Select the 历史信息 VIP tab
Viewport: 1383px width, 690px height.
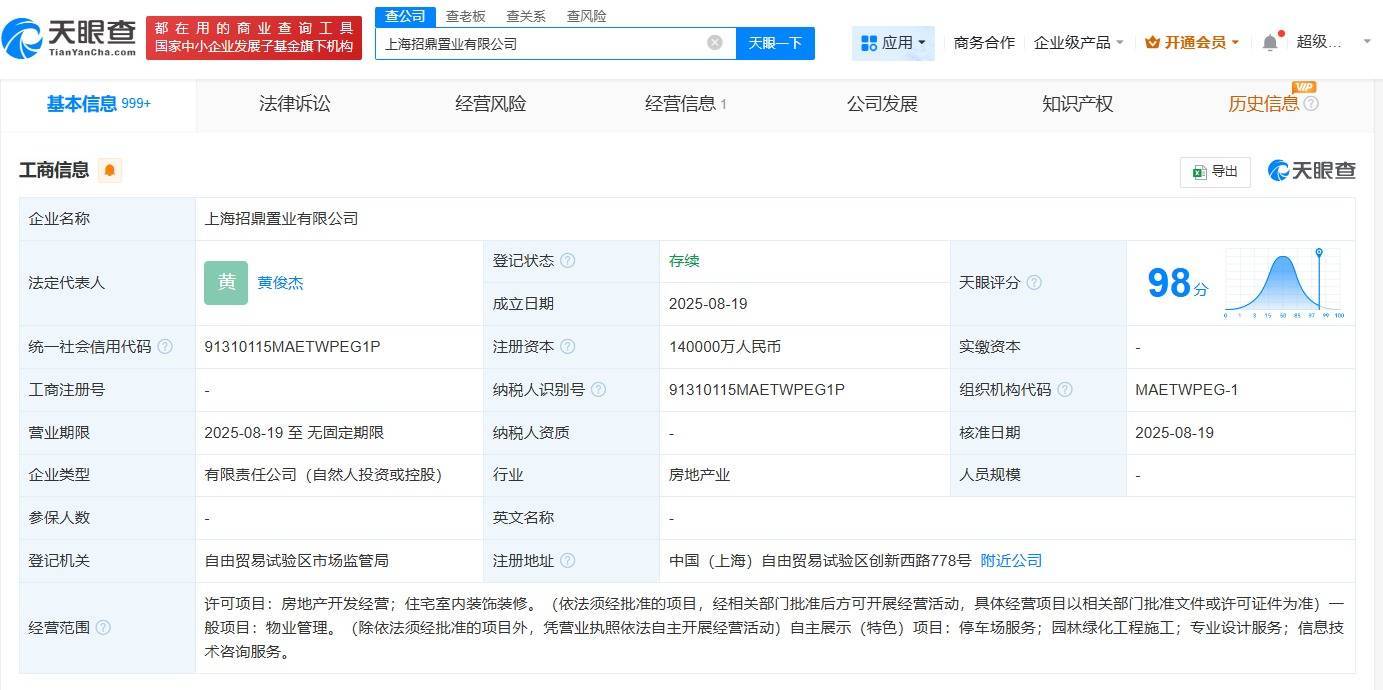(x=1264, y=104)
